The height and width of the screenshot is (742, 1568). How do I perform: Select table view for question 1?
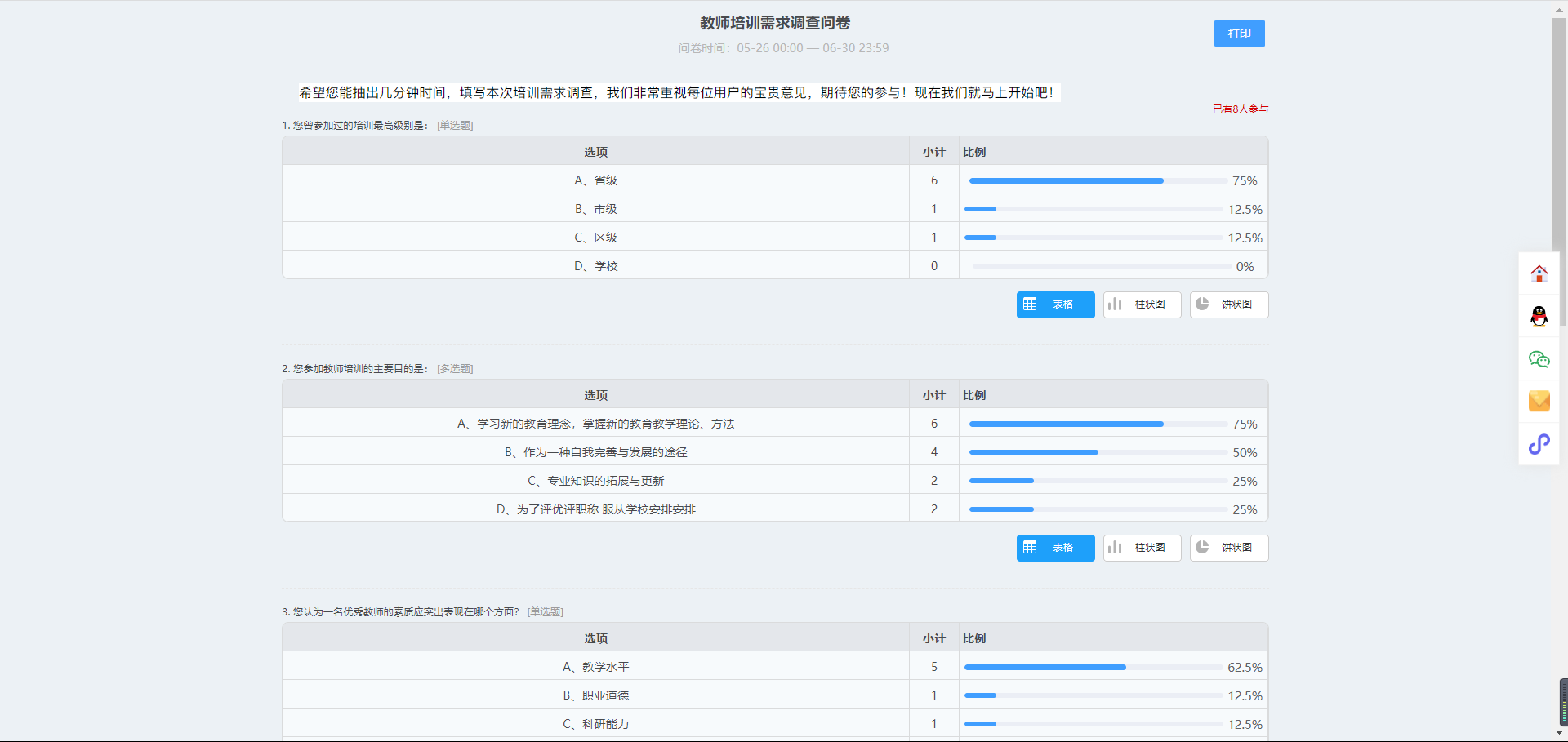pyautogui.click(x=1055, y=304)
